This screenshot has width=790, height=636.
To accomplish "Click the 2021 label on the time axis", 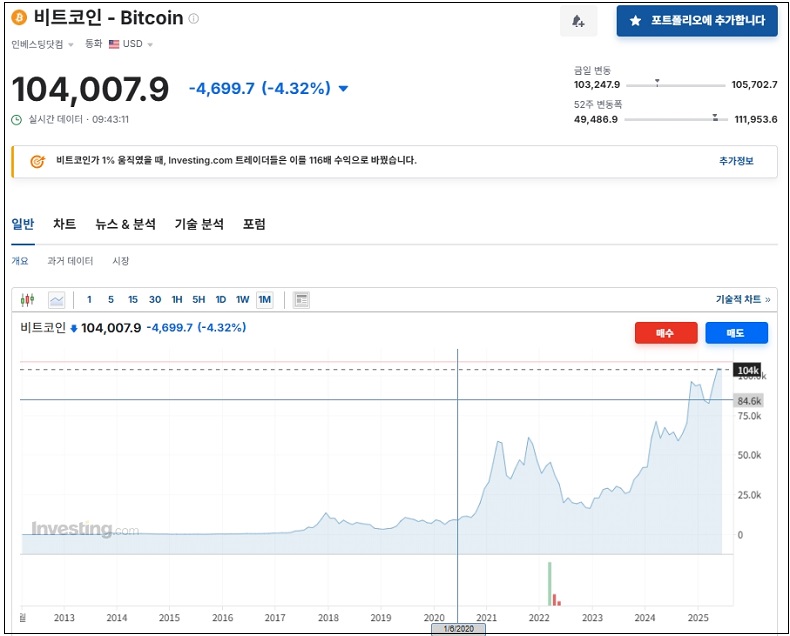I will (486, 618).
